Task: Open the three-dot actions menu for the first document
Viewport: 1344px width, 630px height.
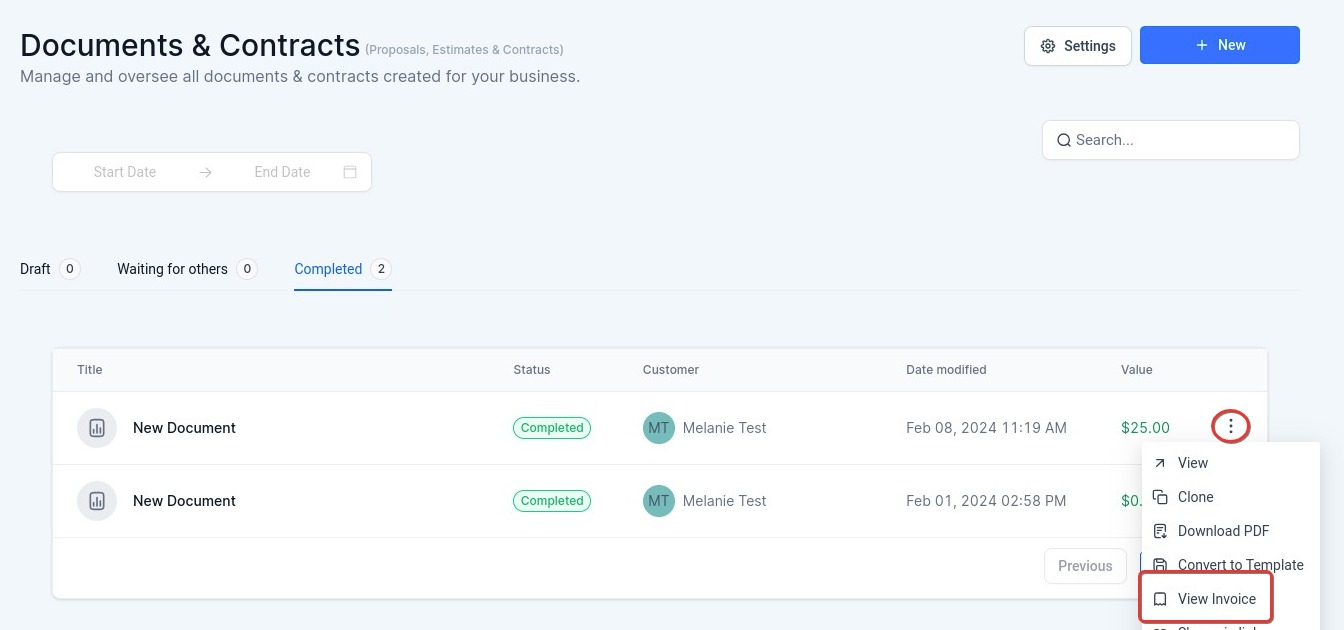Action: coord(1231,427)
